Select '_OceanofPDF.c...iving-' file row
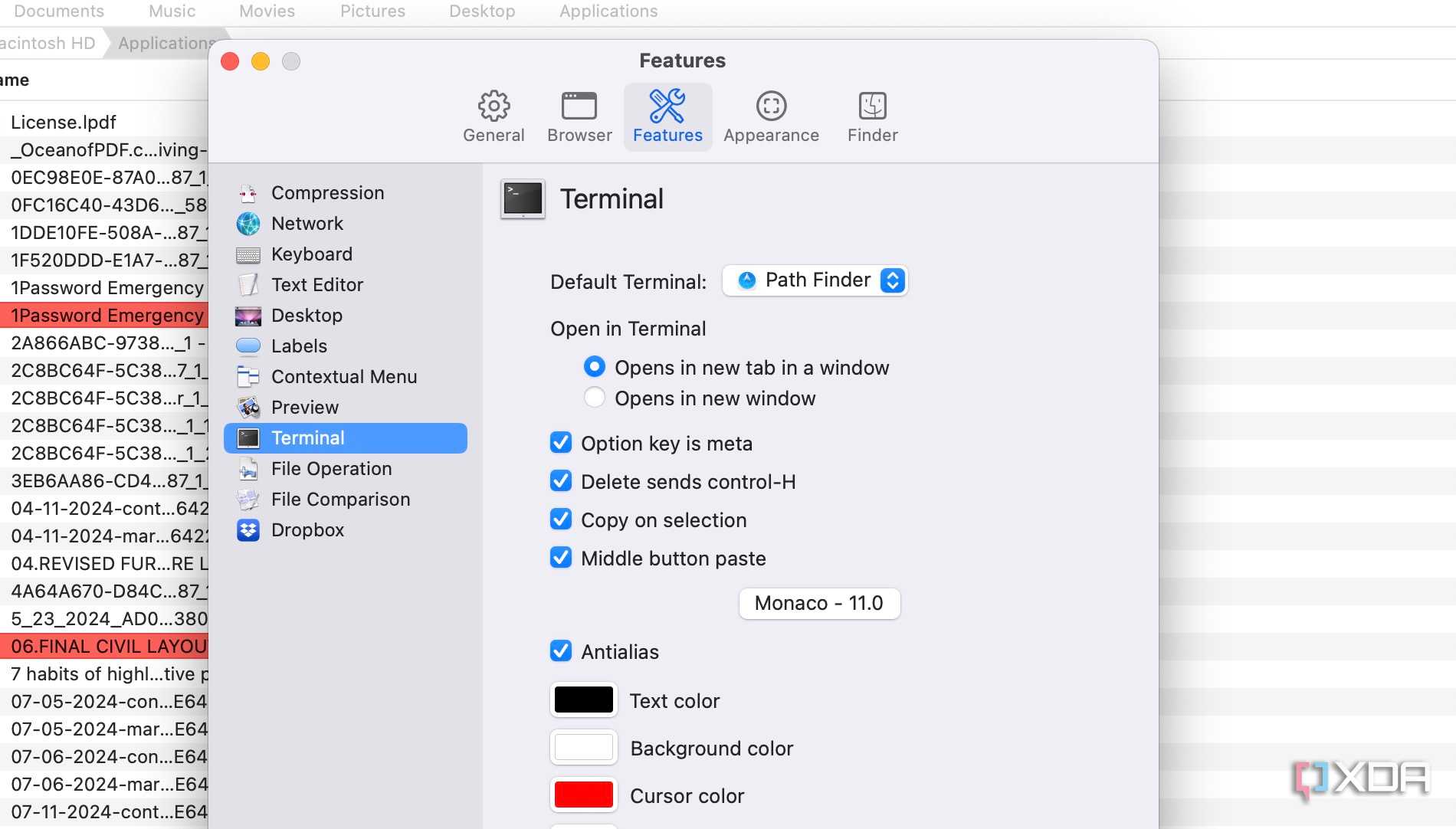This screenshot has width=1456, height=829. coord(104,150)
